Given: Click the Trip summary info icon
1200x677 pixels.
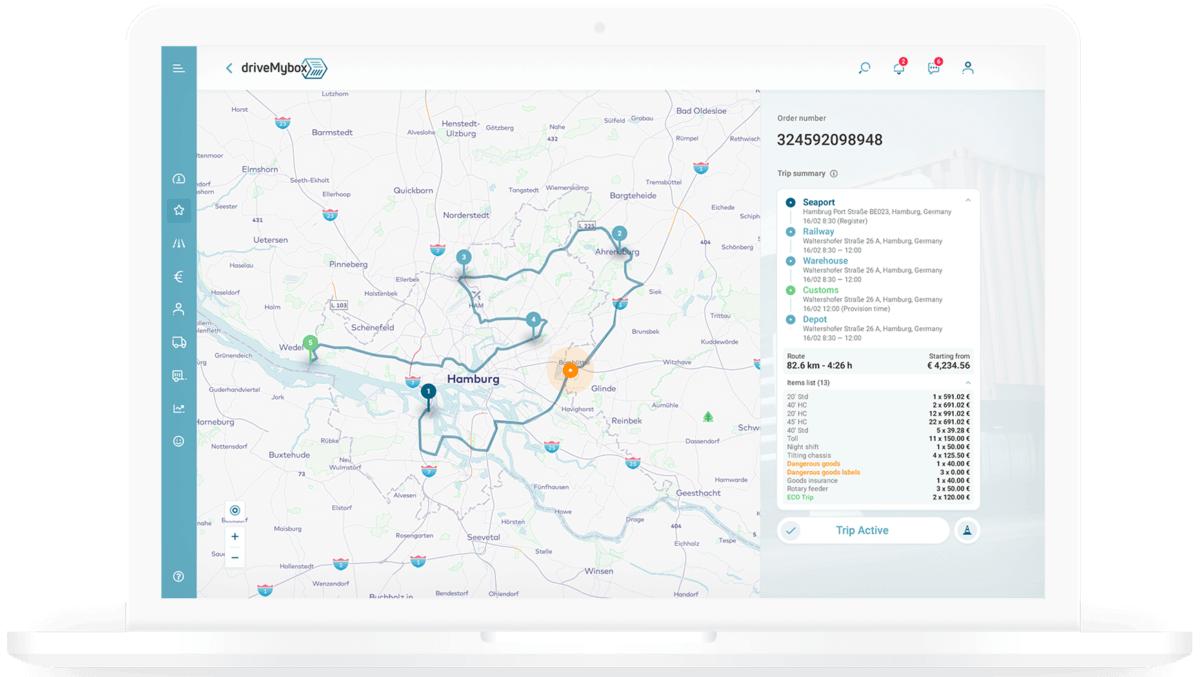Looking at the screenshot, I should [x=834, y=174].
